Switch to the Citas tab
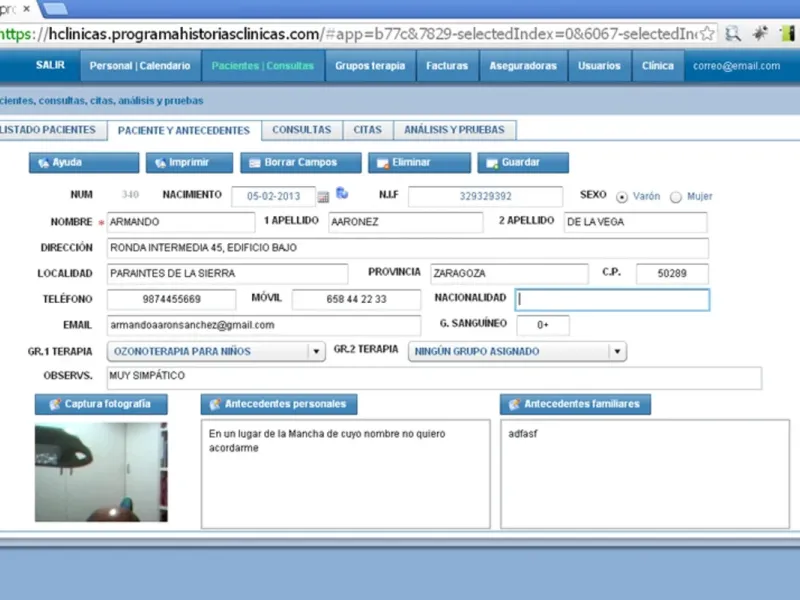Screen dimensions: 800x600 pyautogui.click(x=367, y=130)
